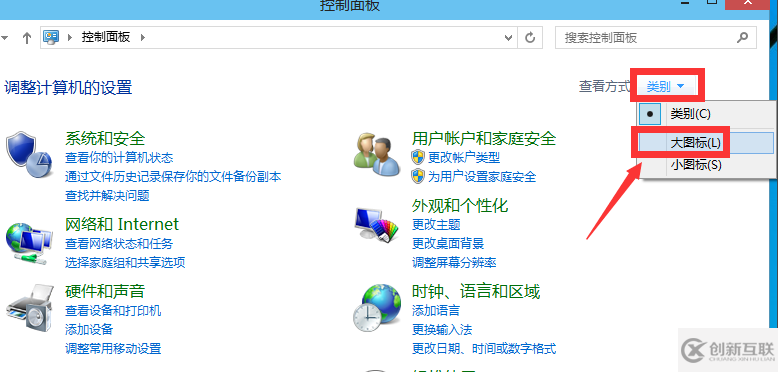Open the 用户帐户和家庭安全 heading

click(484, 138)
